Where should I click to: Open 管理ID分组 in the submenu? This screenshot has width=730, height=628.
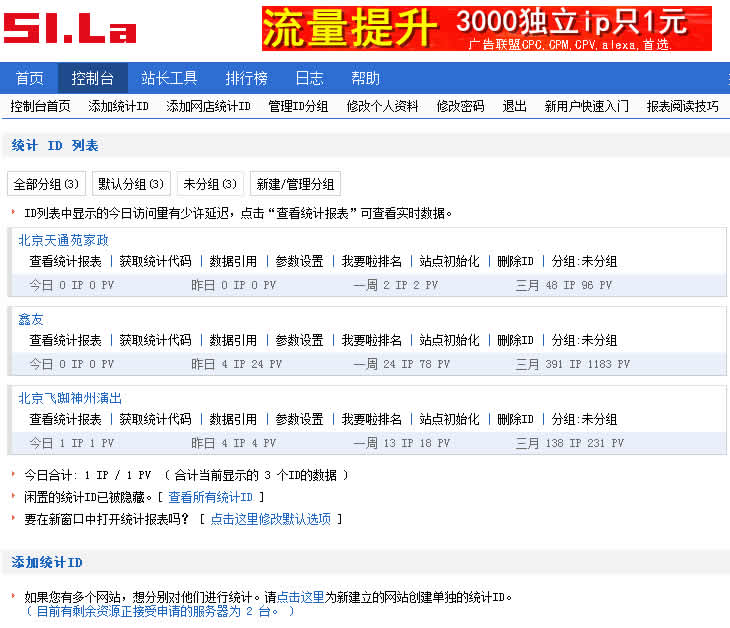298,106
